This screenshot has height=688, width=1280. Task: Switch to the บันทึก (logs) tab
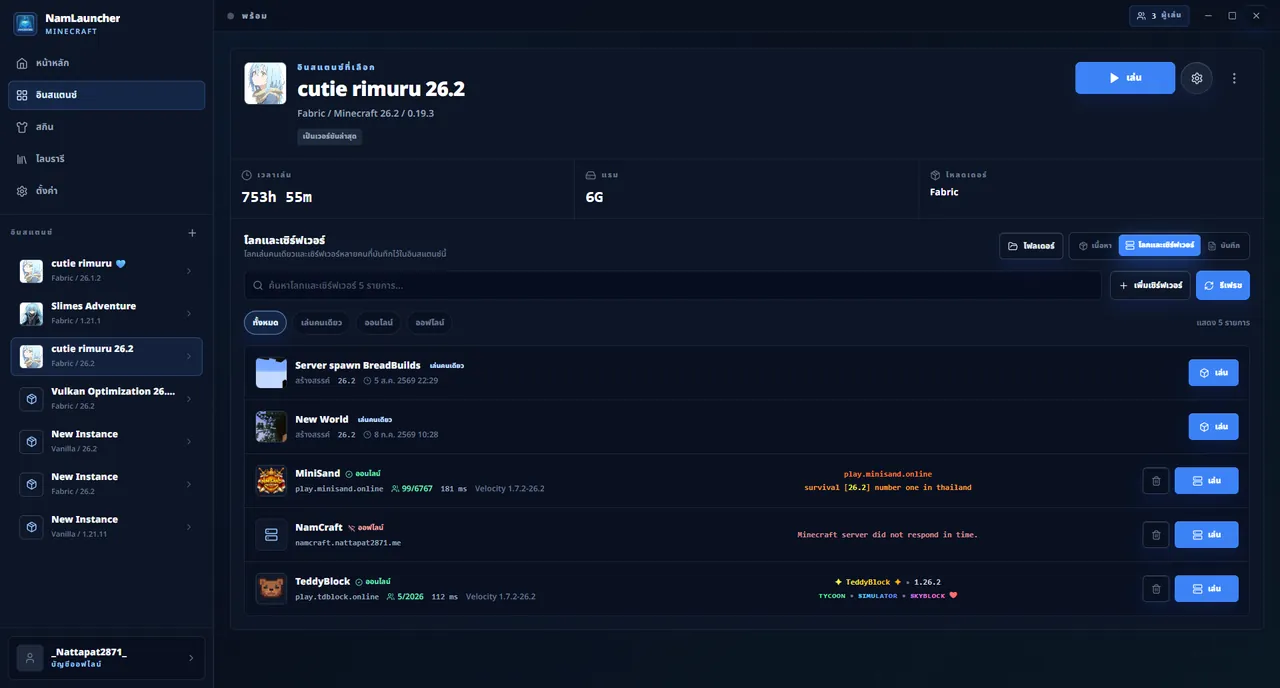1224,246
